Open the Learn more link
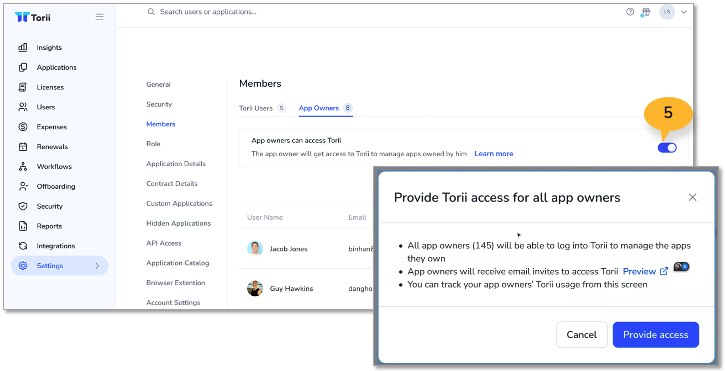The width and height of the screenshot is (725, 371). click(494, 154)
